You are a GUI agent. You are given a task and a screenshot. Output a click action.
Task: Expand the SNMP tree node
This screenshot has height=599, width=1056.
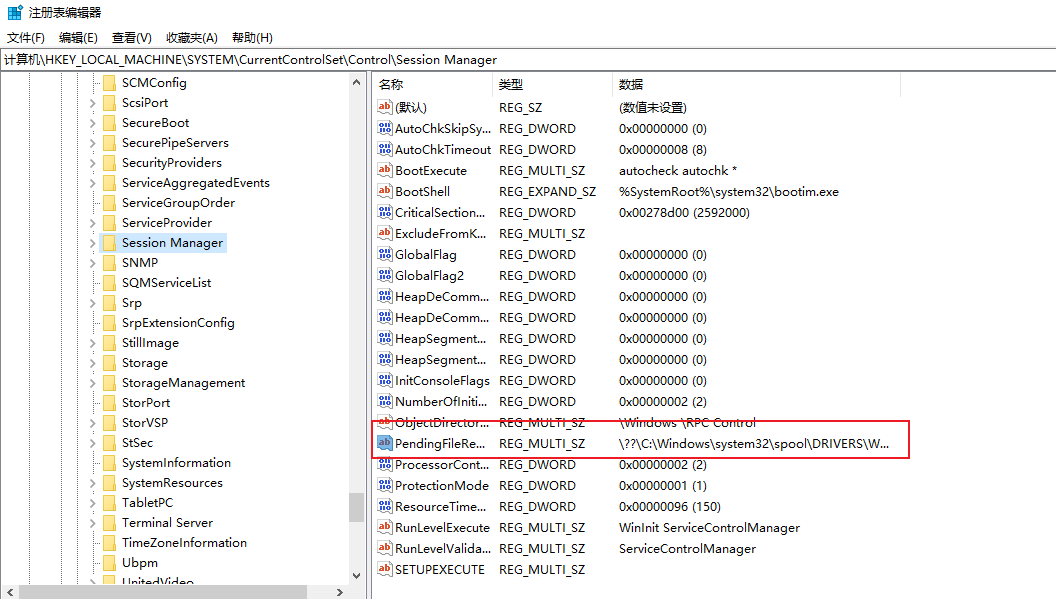93,263
